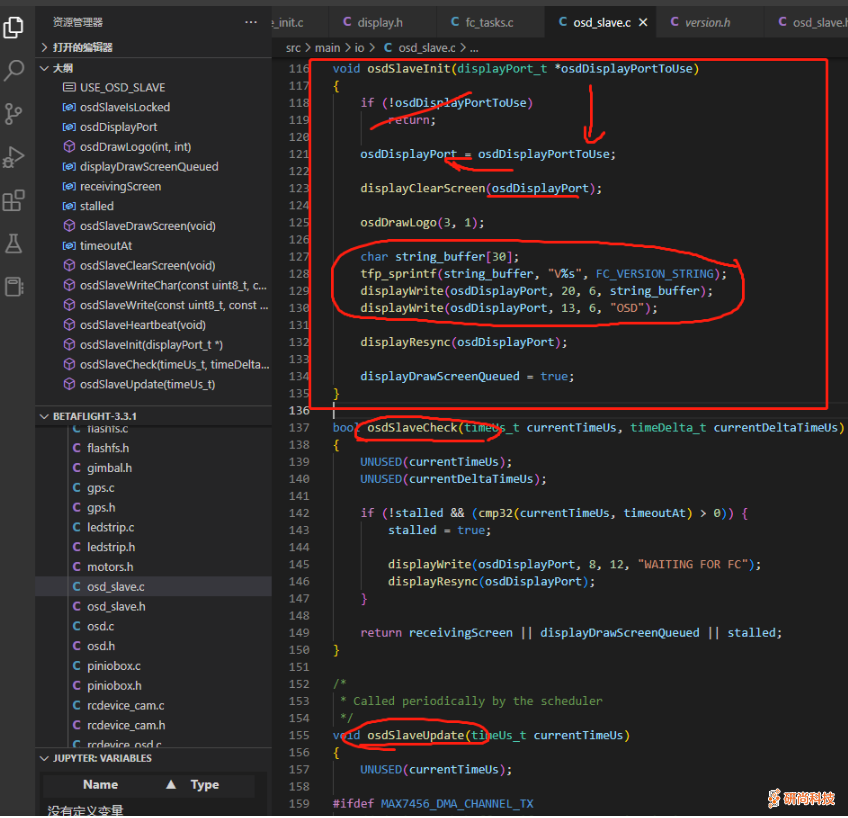
Task: Switch to the display.h tab
Action: click(379, 22)
